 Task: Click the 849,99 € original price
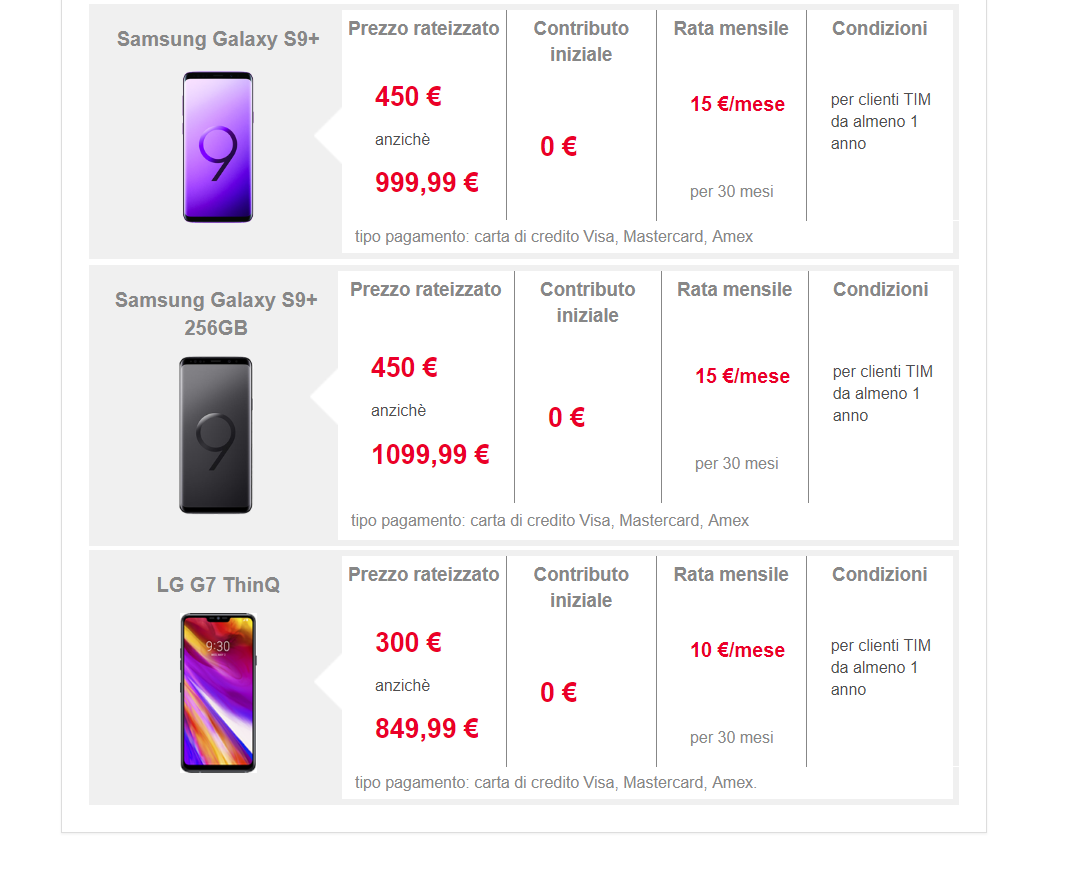(427, 729)
